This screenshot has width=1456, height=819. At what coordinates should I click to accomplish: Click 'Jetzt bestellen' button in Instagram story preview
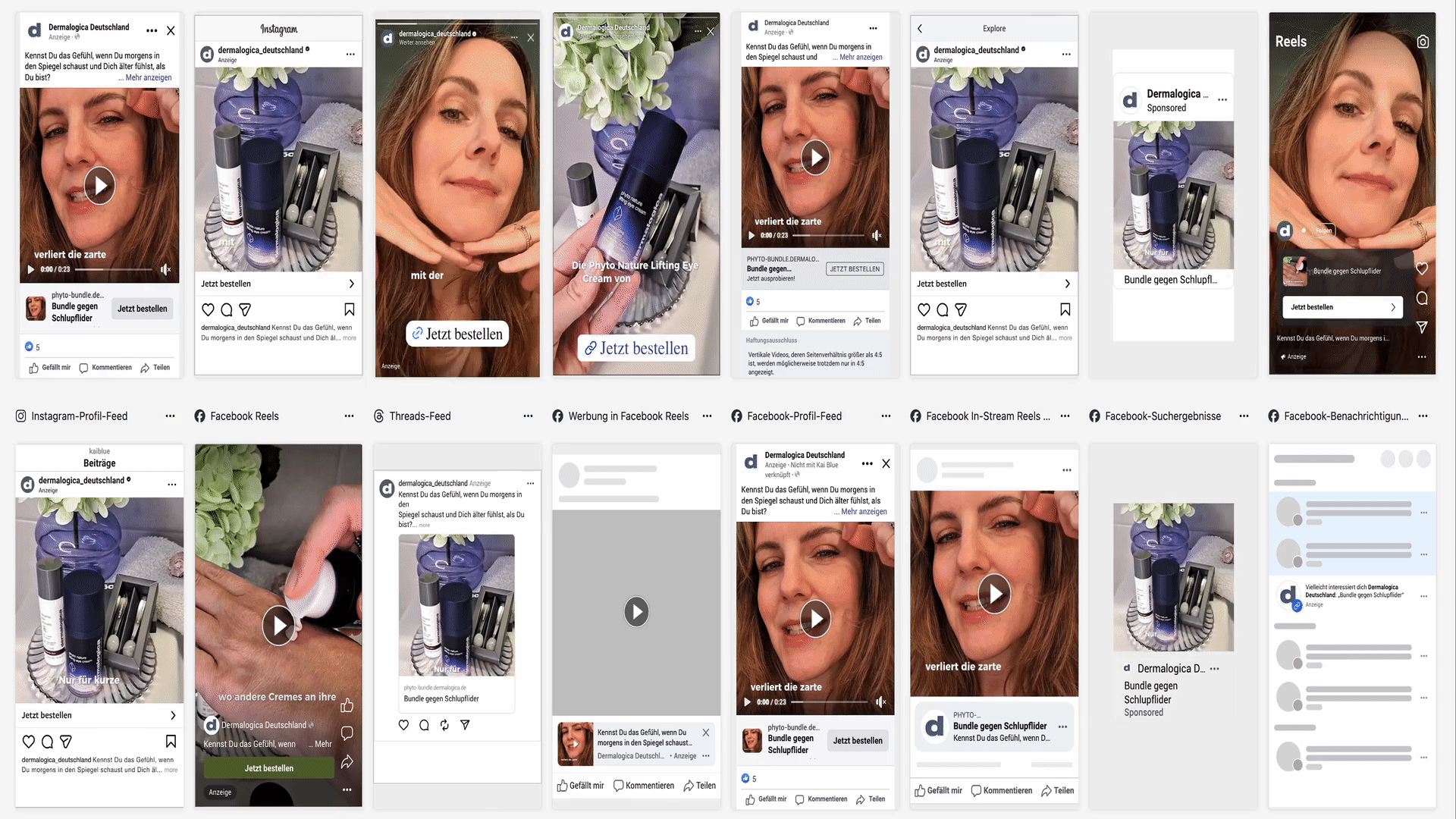coord(457,334)
